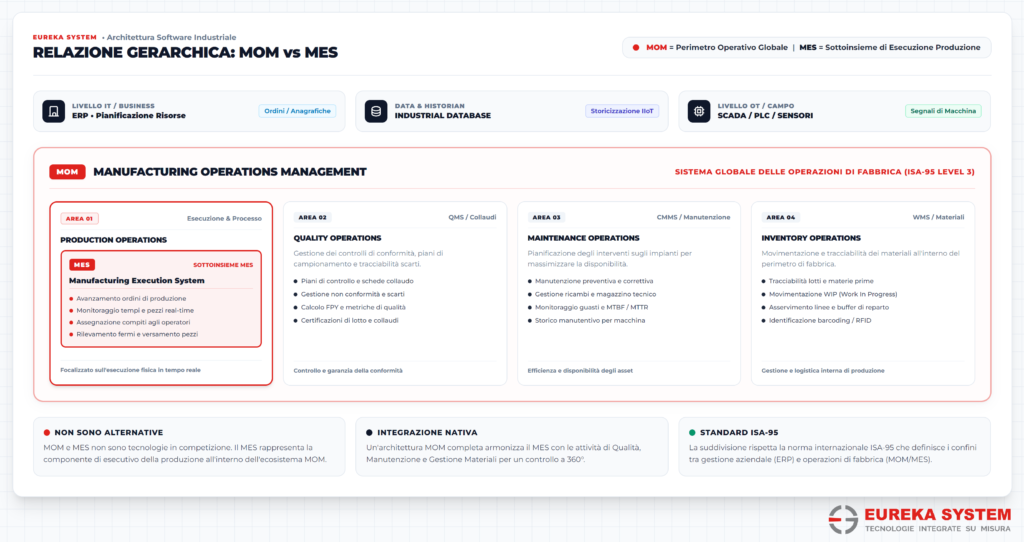This screenshot has height=542, width=1024.
Task: Click 'Tracciabilità lotti e materie prime'
Action: coord(821,281)
